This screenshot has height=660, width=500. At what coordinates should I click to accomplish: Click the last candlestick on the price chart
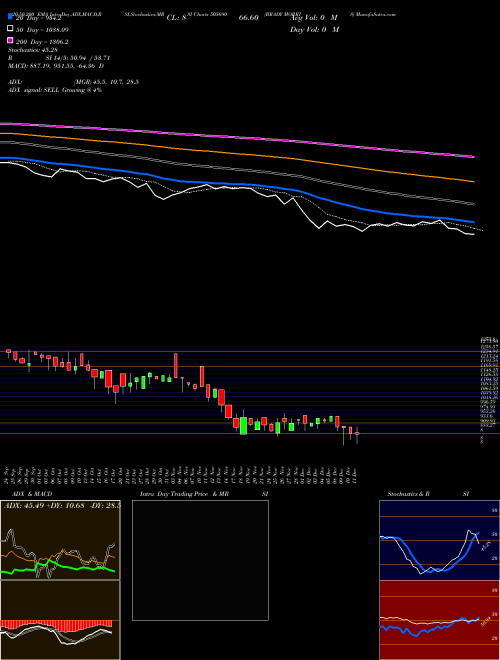click(x=357, y=435)
